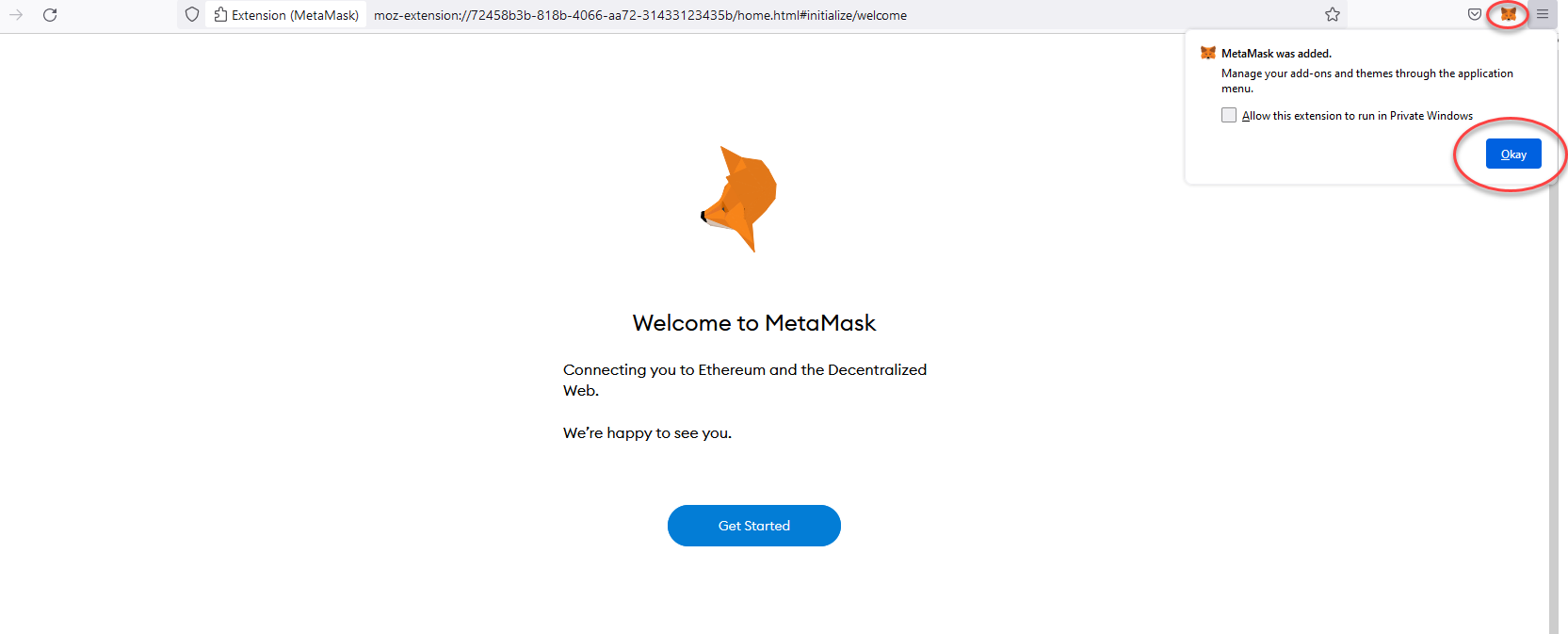
Task: Reload the current page
Action: click(50, 15)
